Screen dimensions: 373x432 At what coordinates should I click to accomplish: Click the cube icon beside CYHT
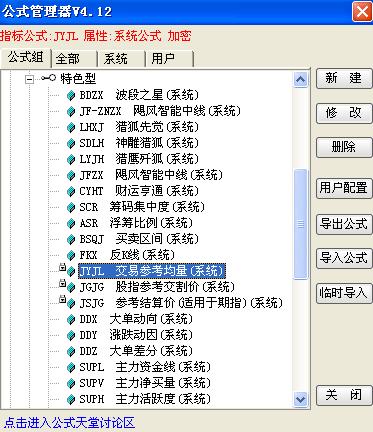71,192
